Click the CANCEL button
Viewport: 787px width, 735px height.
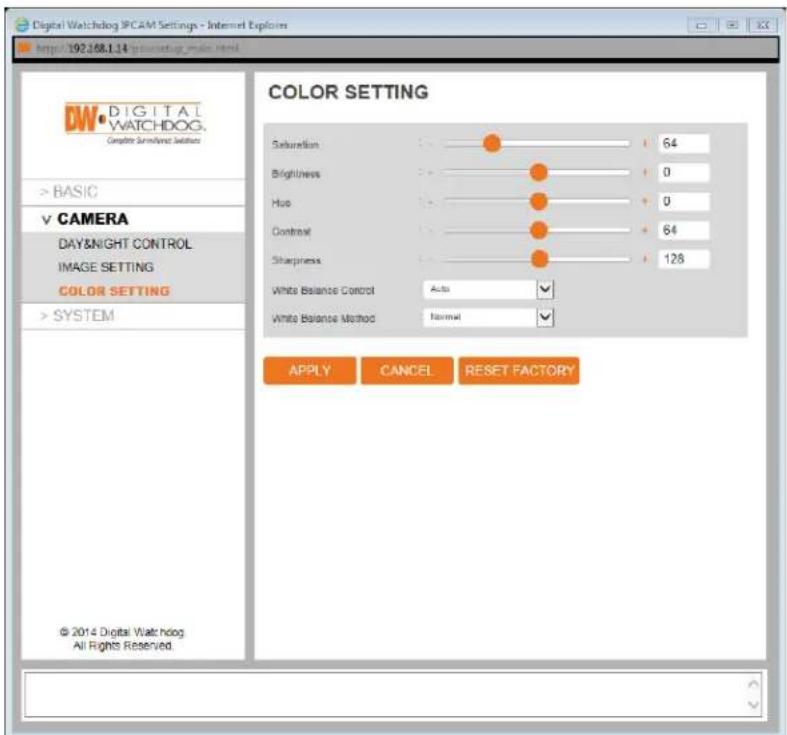tap(407, 371)
